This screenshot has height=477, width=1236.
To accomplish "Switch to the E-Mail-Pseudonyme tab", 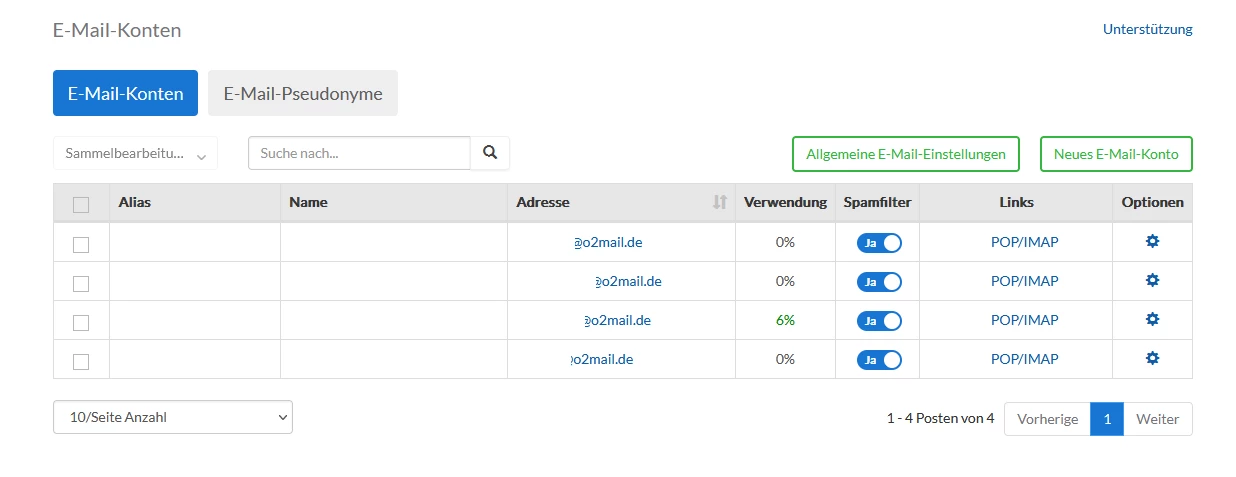I will tap(303, 93).
